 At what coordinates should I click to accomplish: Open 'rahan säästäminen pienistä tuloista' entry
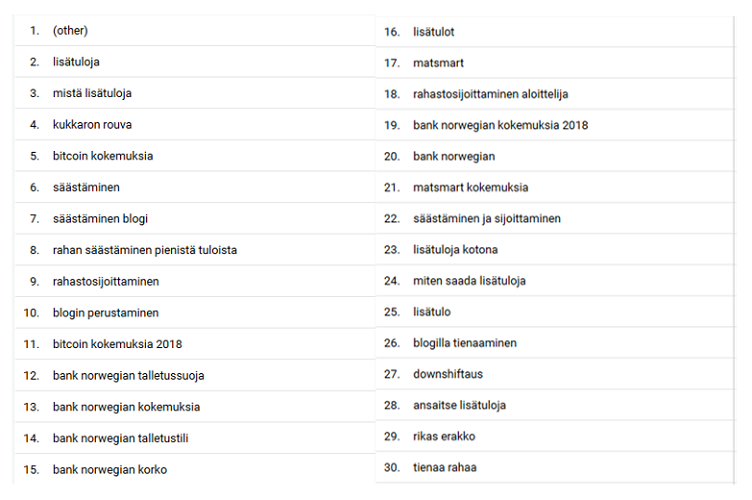pos(145,250)
